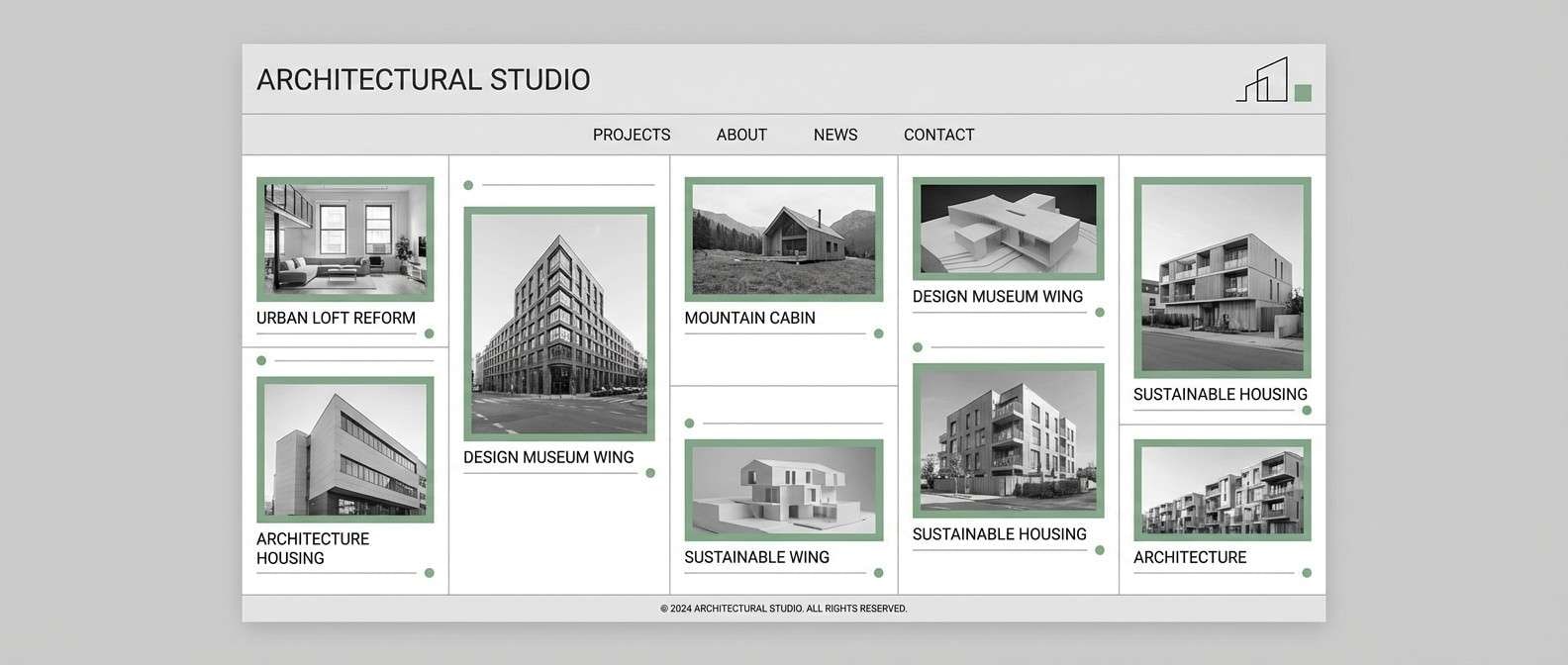
Task: Click the ARCHITECTURE caption in last column
Action: coord(1190,557)
